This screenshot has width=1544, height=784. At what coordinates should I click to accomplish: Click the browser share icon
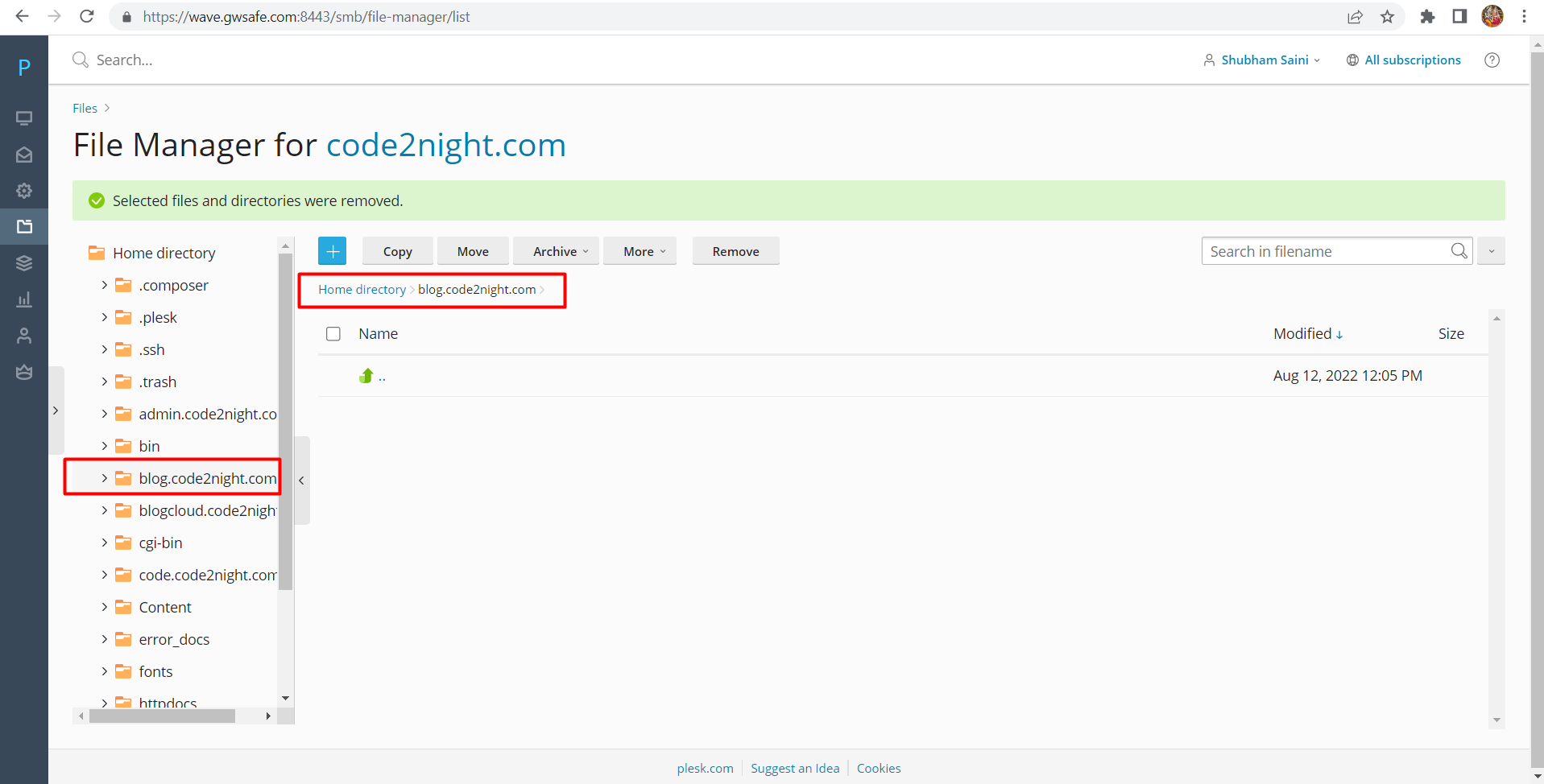[x=1356, y=17]
